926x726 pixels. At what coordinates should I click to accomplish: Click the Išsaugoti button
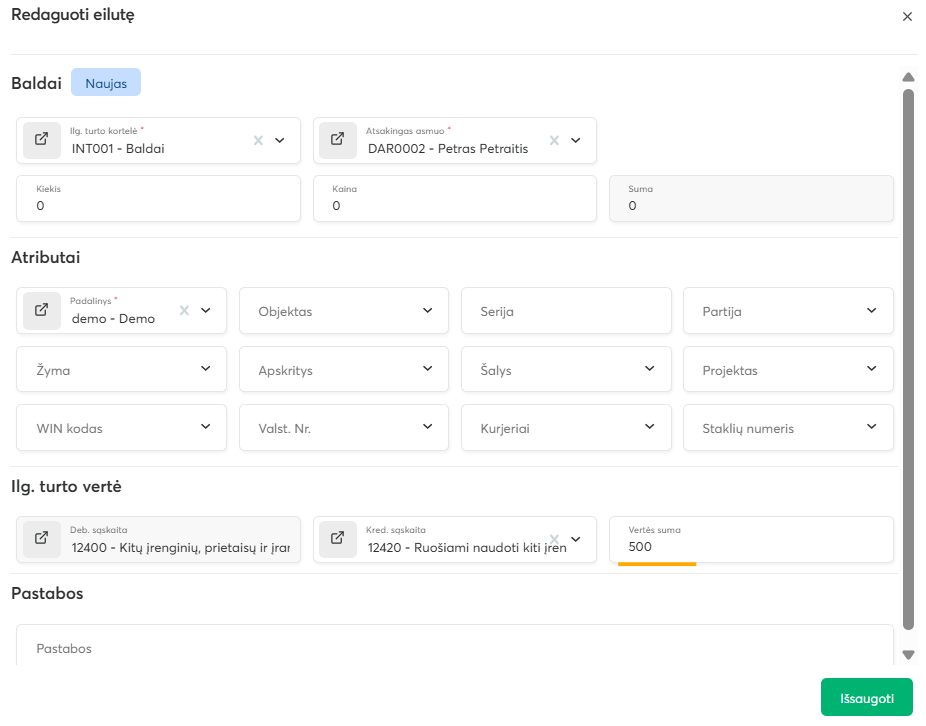pyautogui.click(x=866, y=698)
